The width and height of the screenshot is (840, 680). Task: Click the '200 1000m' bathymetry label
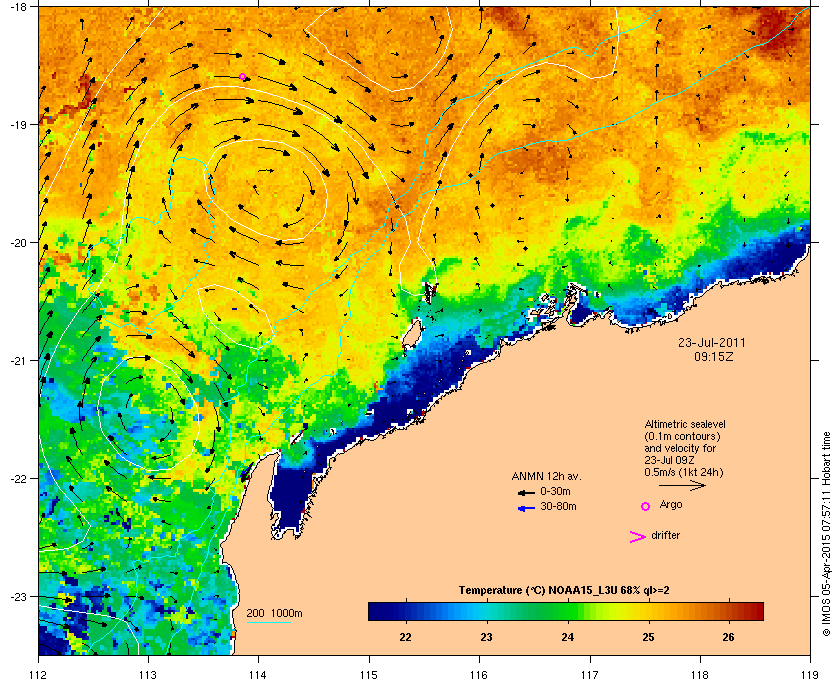coord(274,614)
